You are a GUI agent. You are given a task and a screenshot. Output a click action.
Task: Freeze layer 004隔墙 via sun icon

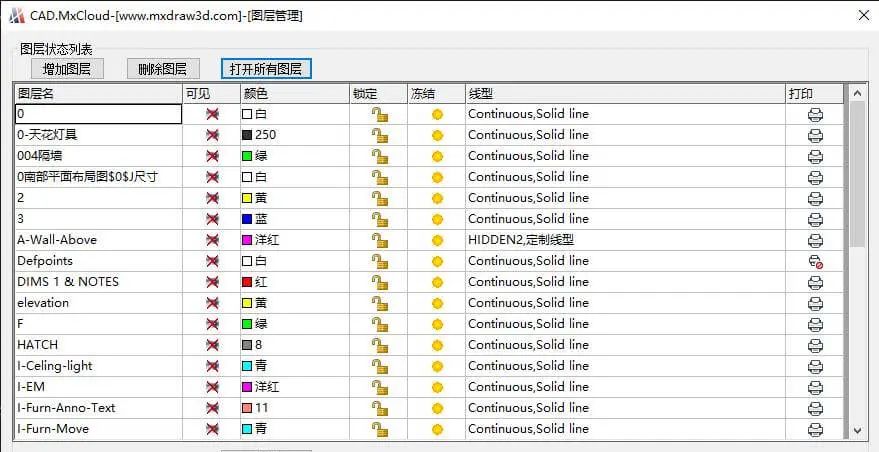(x=437, y=156)
